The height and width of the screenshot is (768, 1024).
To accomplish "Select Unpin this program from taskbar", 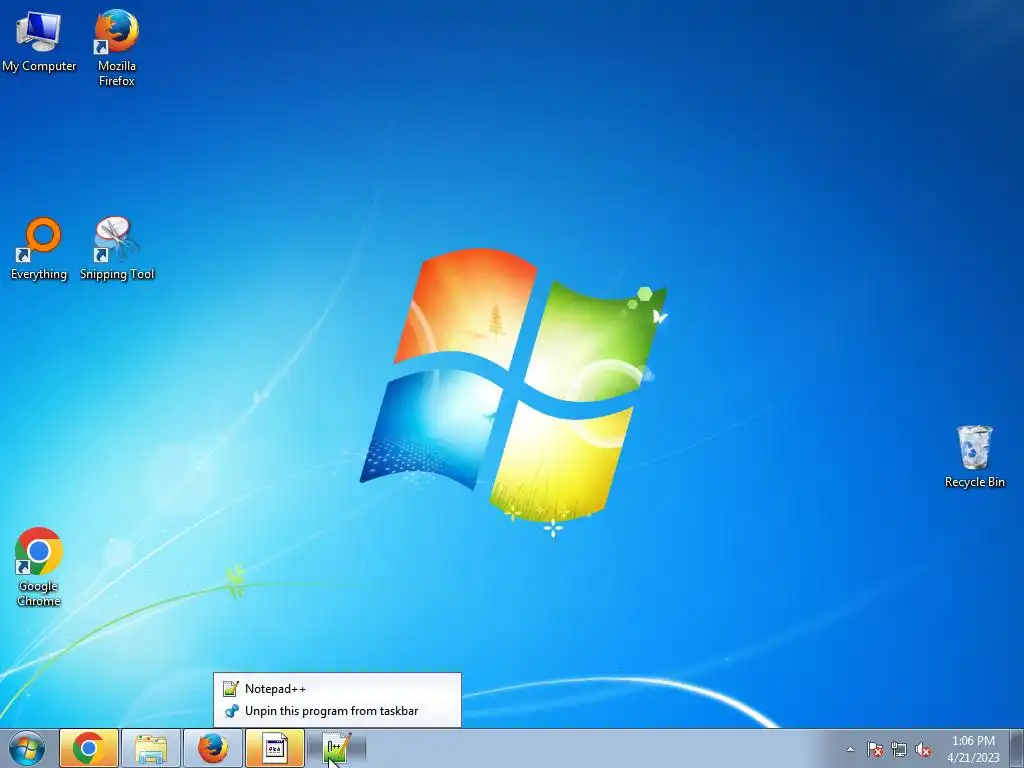I will pos(337,711).
